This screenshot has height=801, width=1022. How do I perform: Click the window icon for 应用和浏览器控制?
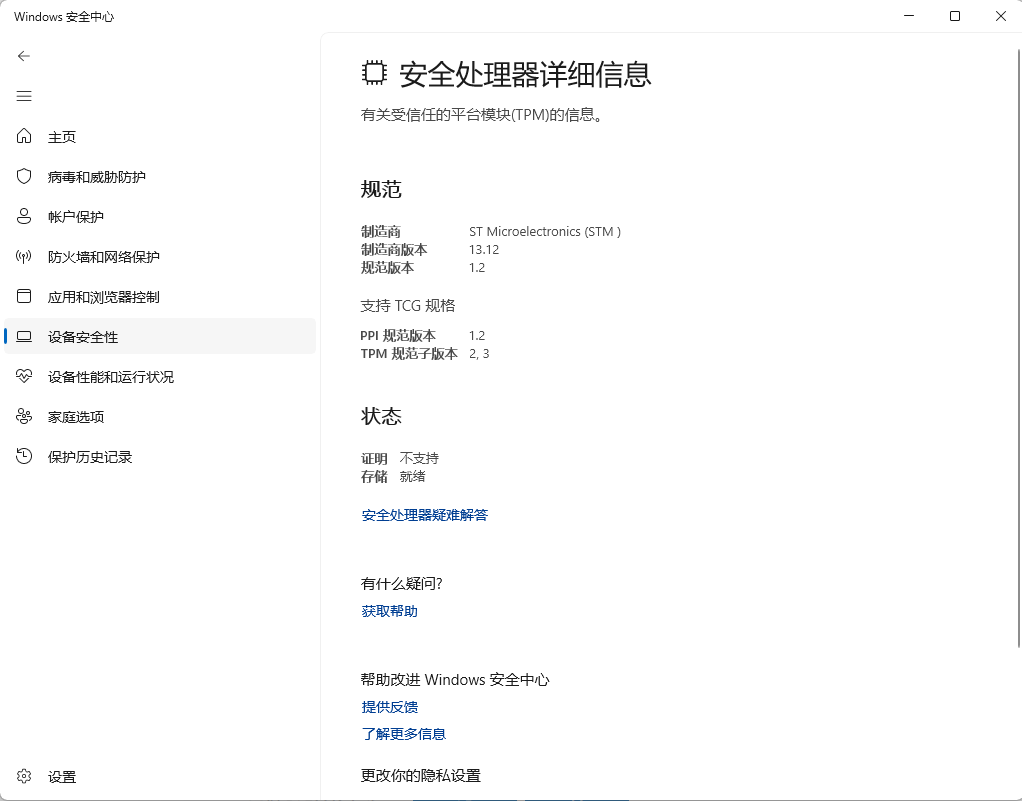tap(24, 297)
